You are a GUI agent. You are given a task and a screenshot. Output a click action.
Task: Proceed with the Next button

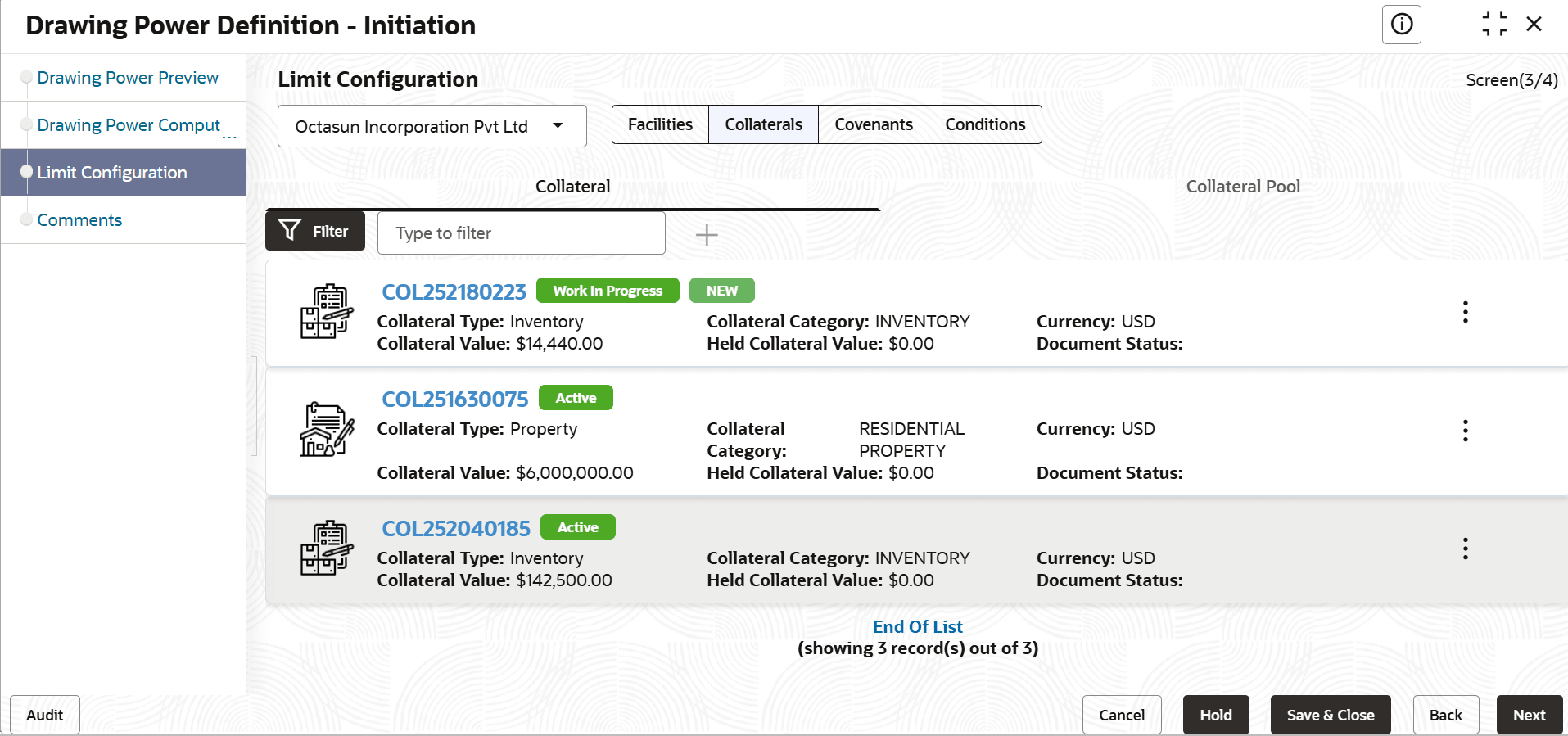[x=1530, y=715]
